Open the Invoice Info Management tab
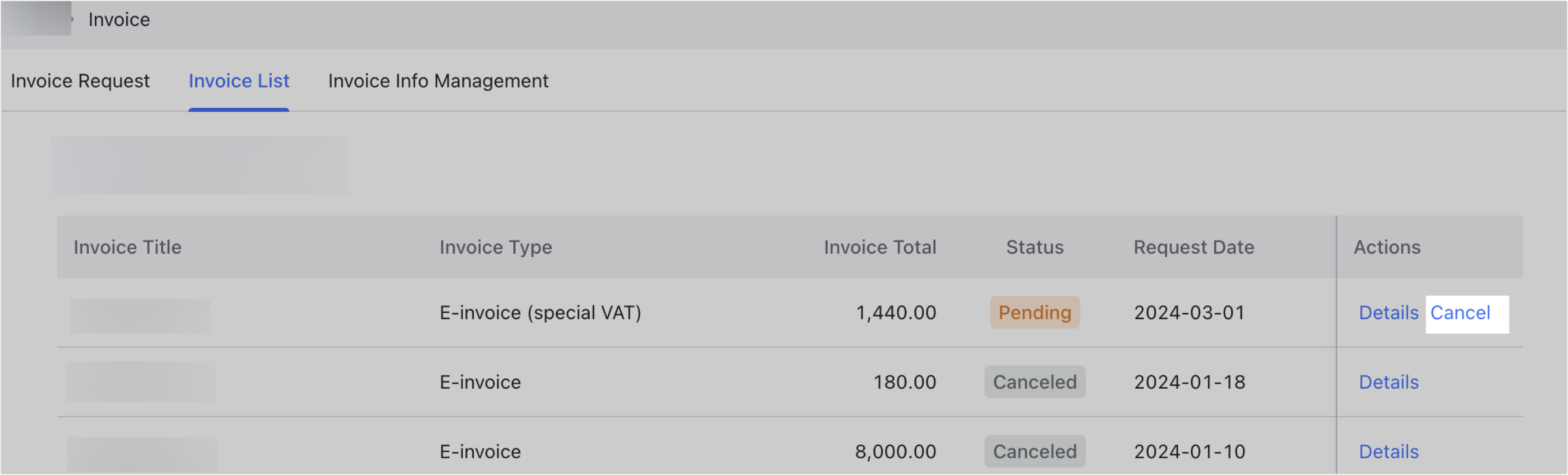The width and height of the screenshot is (1568, 475). coord(438,81)
